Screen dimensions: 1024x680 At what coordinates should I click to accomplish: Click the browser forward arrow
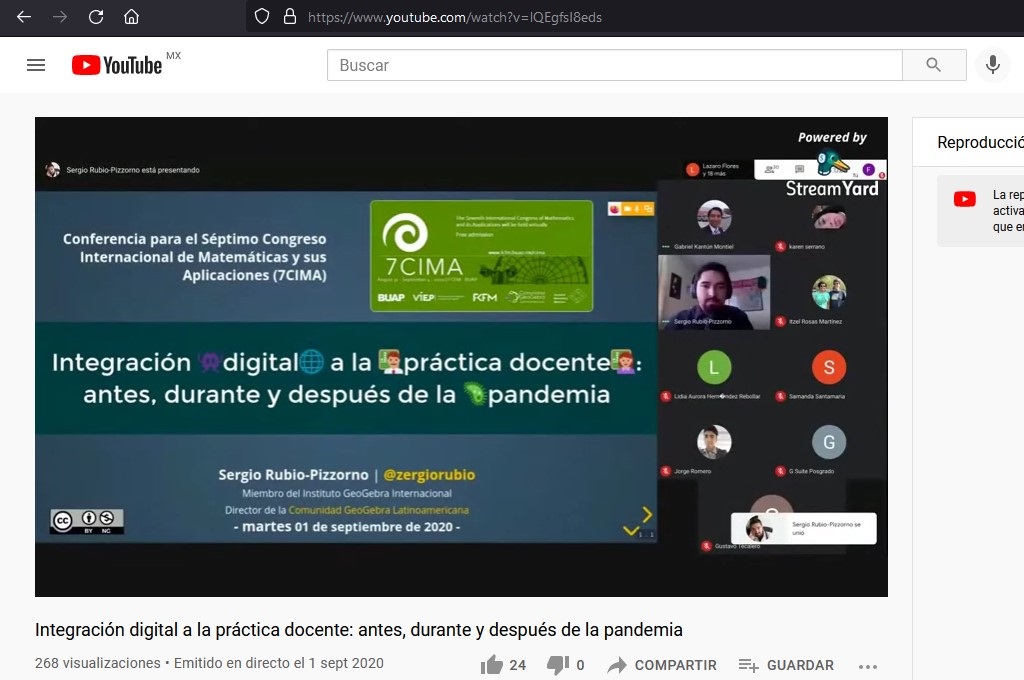60,17
